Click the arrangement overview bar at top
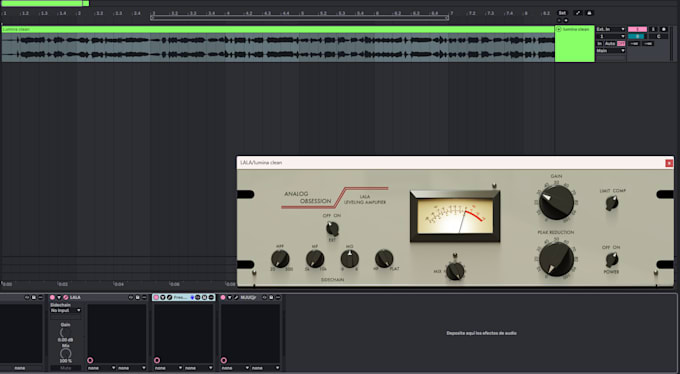Viewport: 680px width, 374px height. click(45, 3)
